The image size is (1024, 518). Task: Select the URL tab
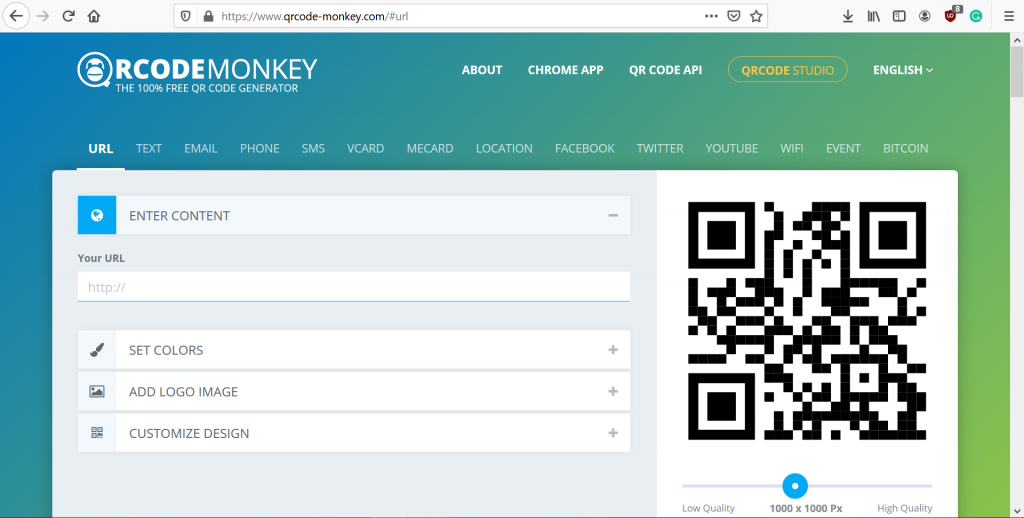[101, 149]
